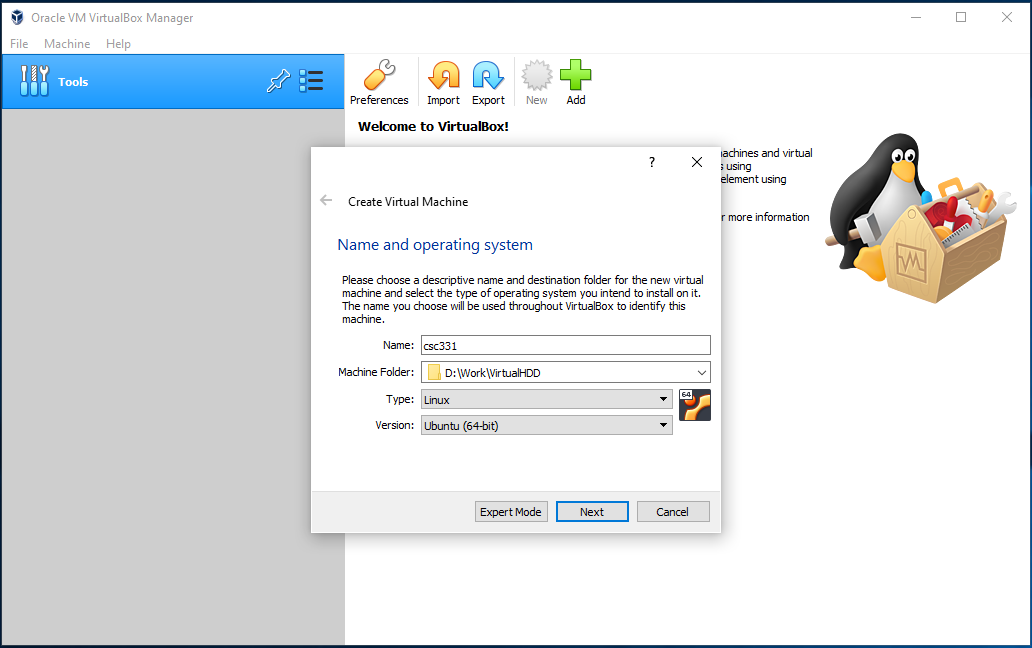Viewport: 1032px width, 648px height.
Task: Click the New machine toolbar icon
Action: (x=536, y=83)
